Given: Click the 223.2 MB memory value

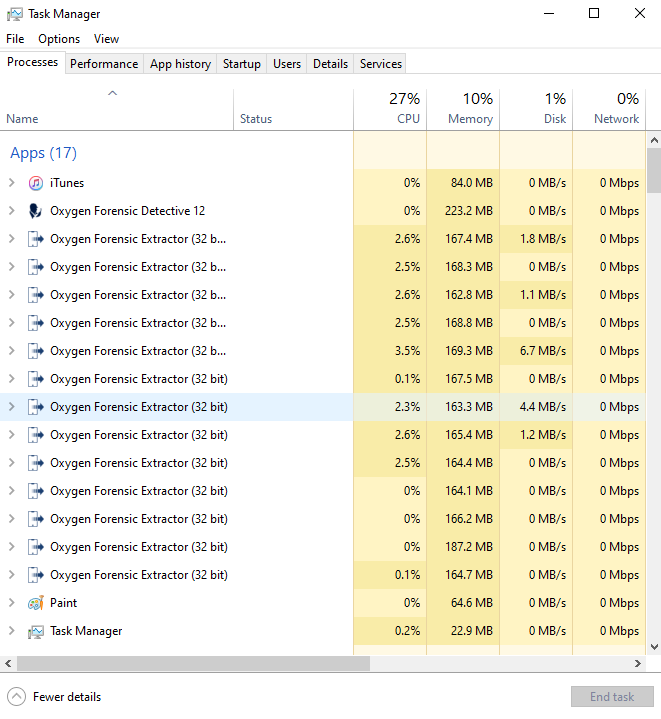Looking at the screenshot, I should pos(468,211).
